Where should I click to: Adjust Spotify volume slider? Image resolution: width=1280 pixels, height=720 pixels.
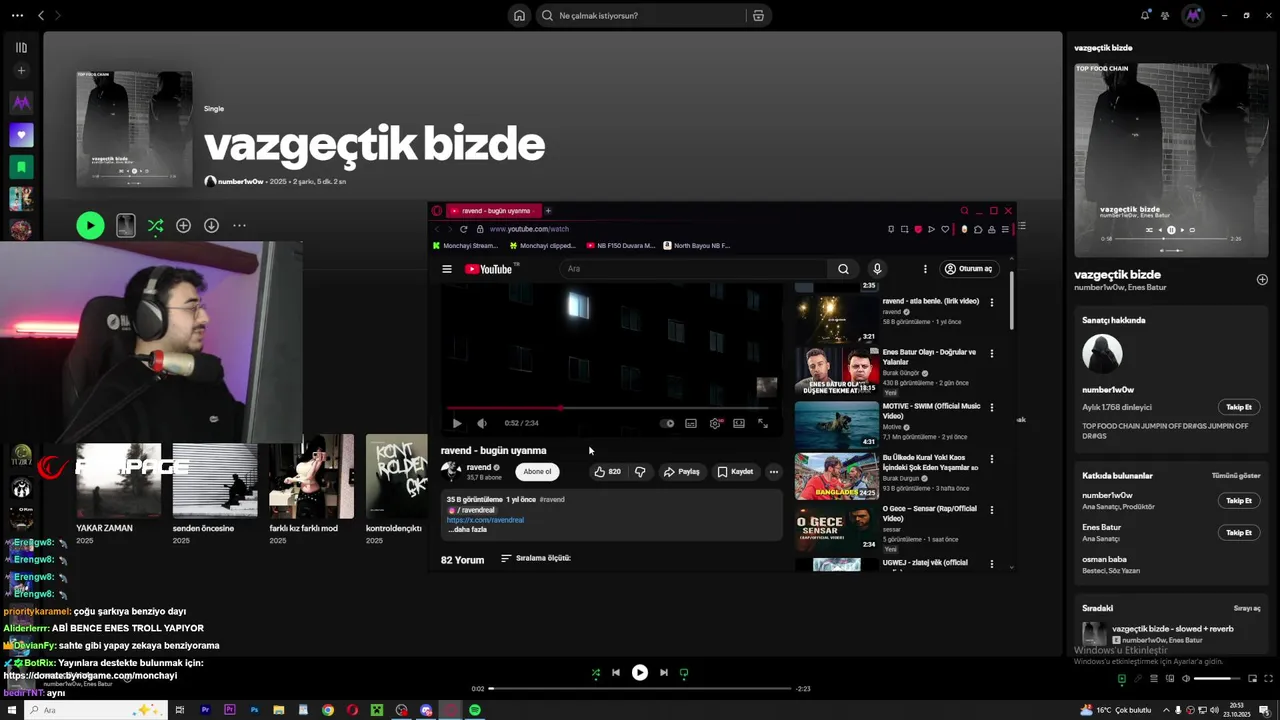pyautogui.click(x=1217, y=679)
